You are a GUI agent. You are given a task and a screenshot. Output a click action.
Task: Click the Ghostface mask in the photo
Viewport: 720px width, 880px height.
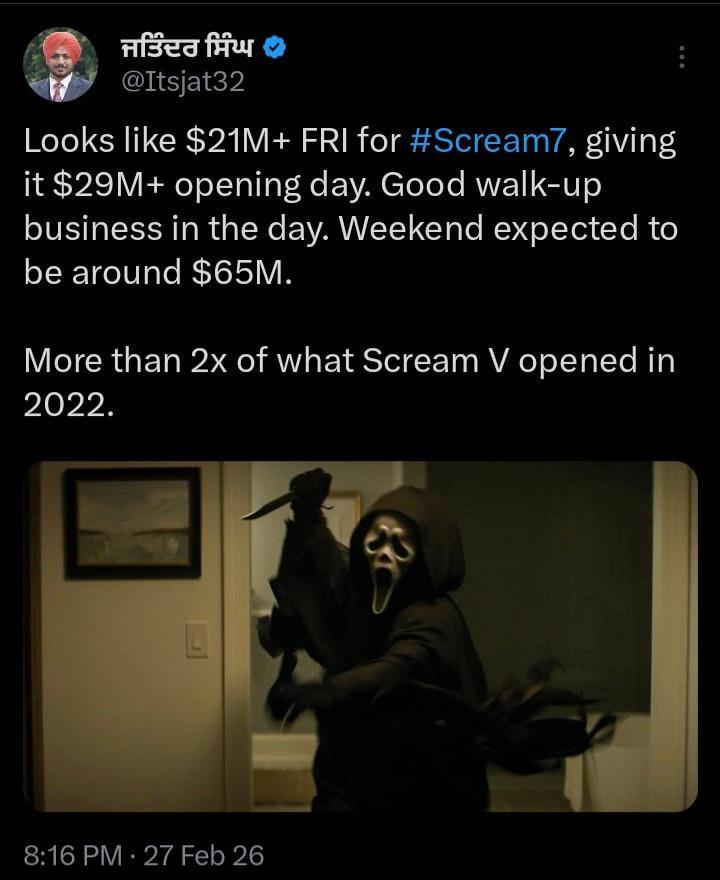(388, 565)
